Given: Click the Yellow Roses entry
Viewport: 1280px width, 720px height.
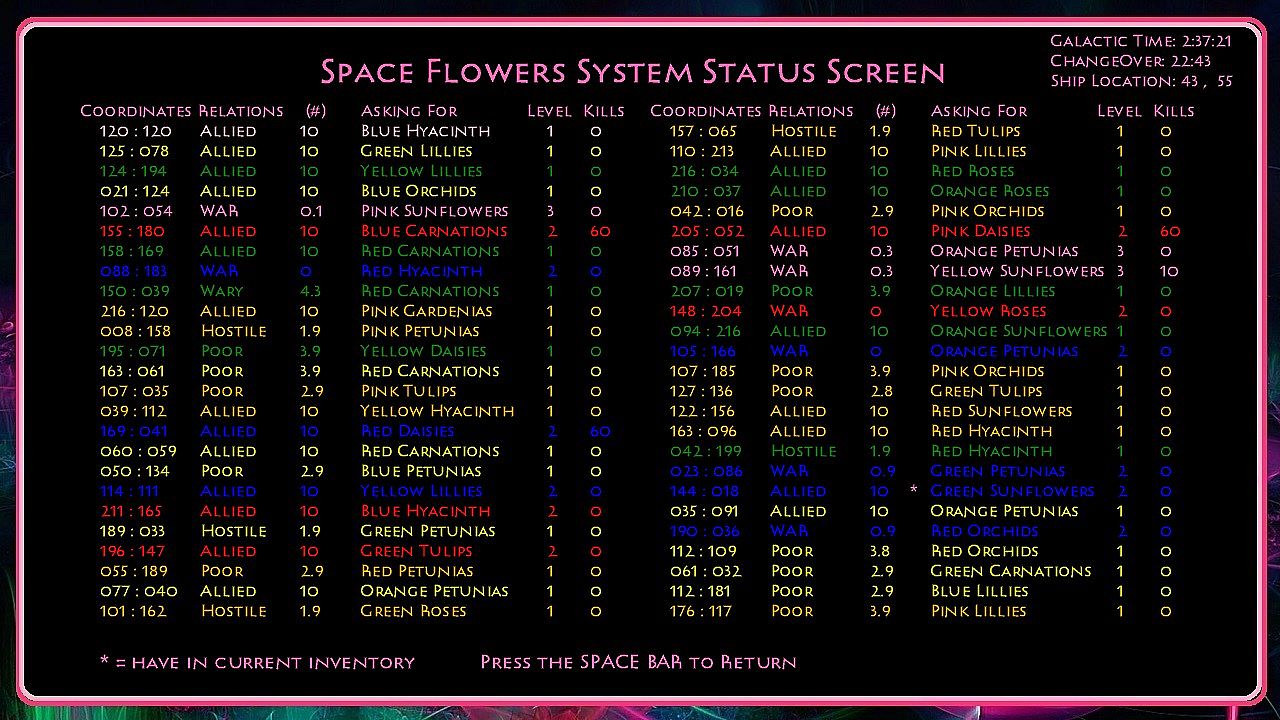Looking at the screenshot, I should tap(988, 311).
